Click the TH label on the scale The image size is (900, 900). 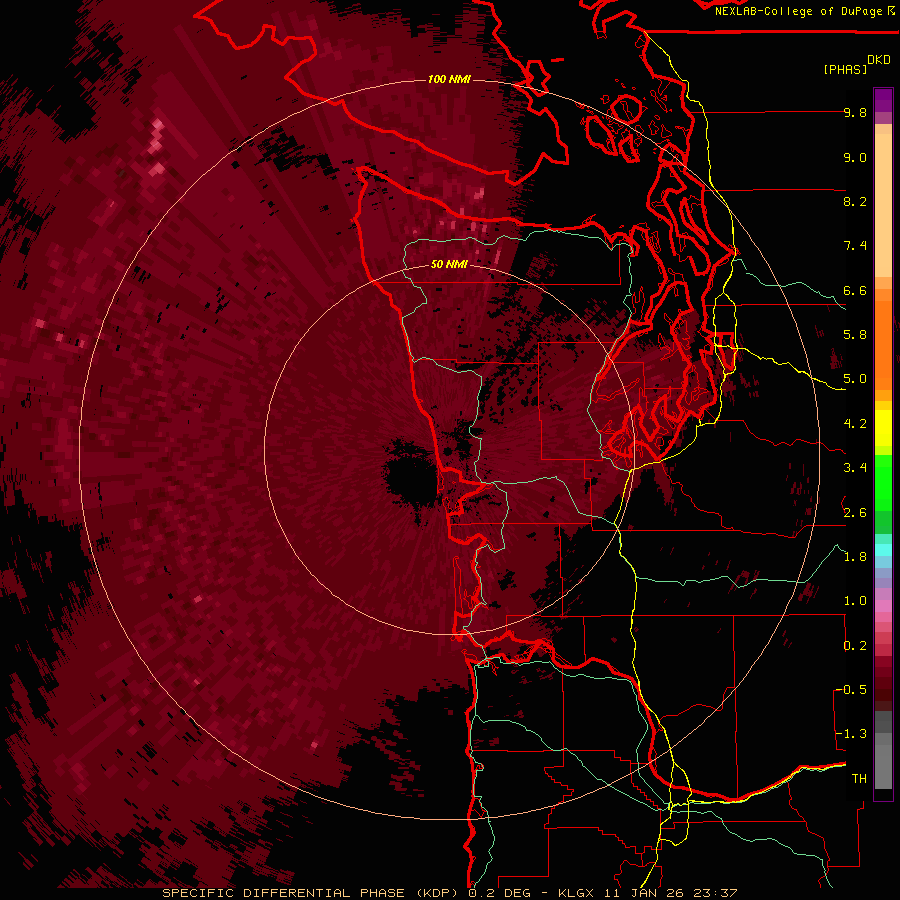[859, 779]
